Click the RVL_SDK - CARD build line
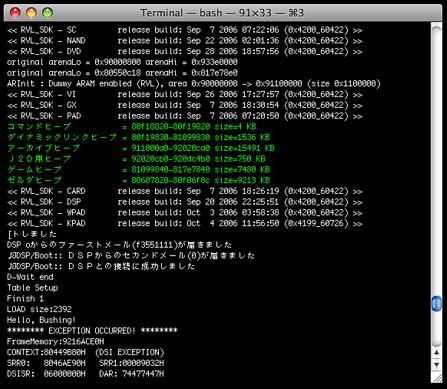The image size is (447, 389). tap(185, 191)
